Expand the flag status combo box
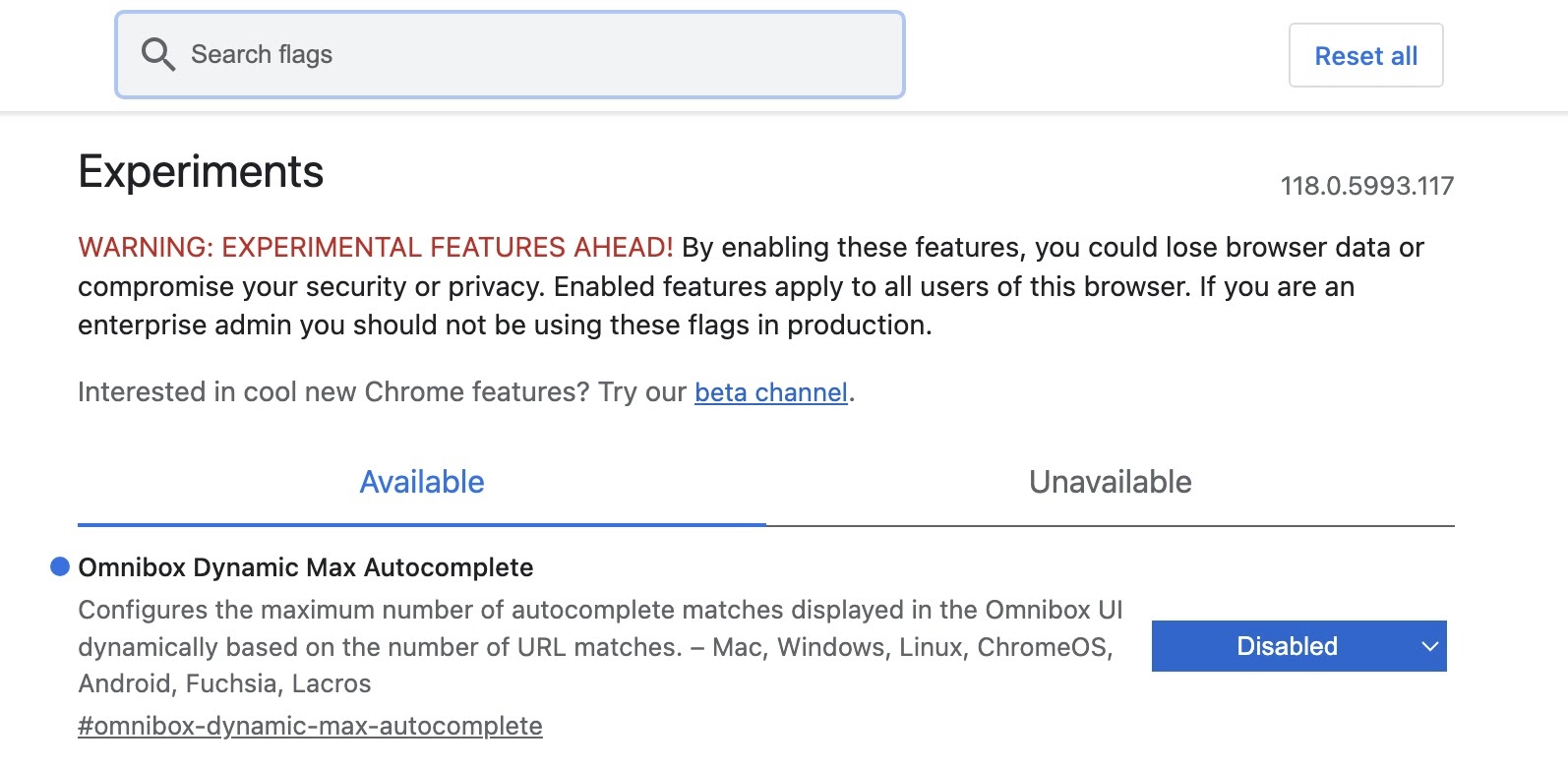This screenshot has width=1568, height=769. point(1297,646)
